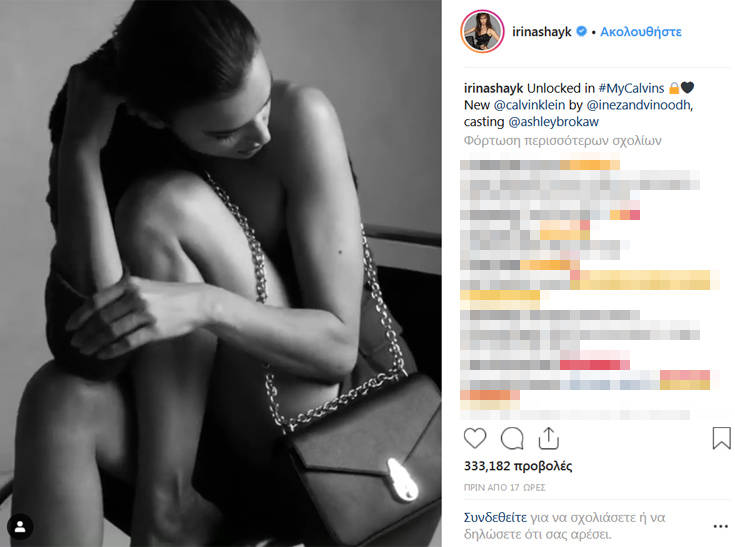Open the #MyCalvins hashtag link
735x547 pixels.
(x=631, y=88)
